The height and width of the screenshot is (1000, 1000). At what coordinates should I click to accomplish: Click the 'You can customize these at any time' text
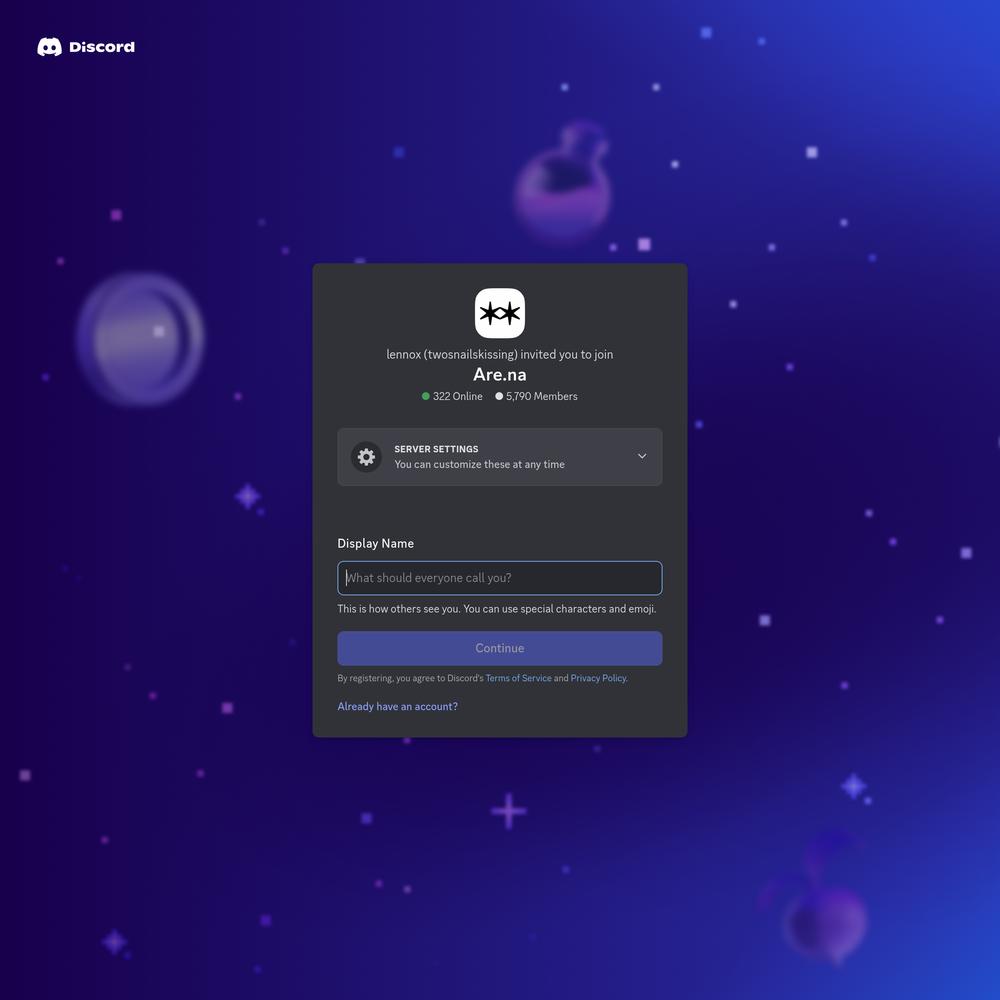click(x=479, y=464)
